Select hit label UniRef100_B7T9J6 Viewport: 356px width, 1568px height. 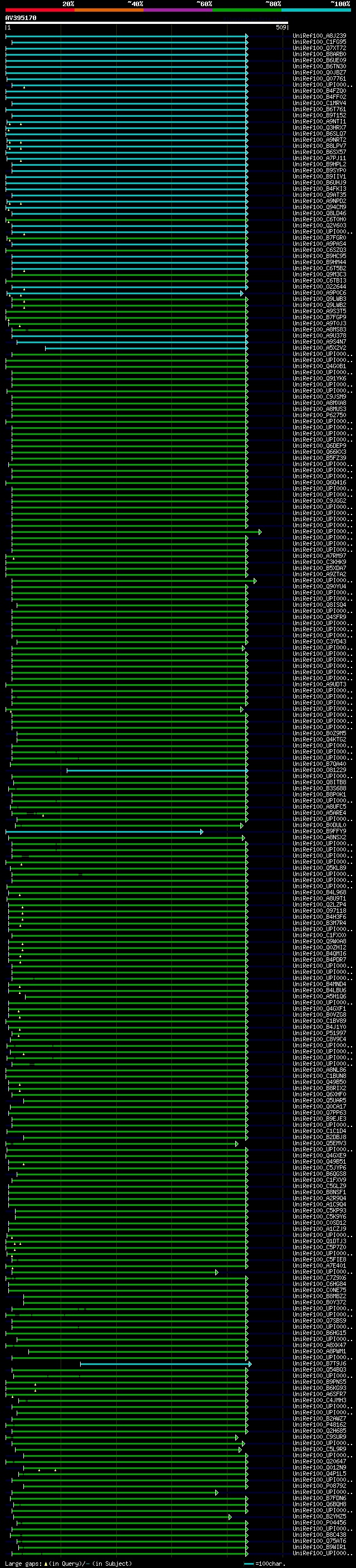(x=319, y=1363)
